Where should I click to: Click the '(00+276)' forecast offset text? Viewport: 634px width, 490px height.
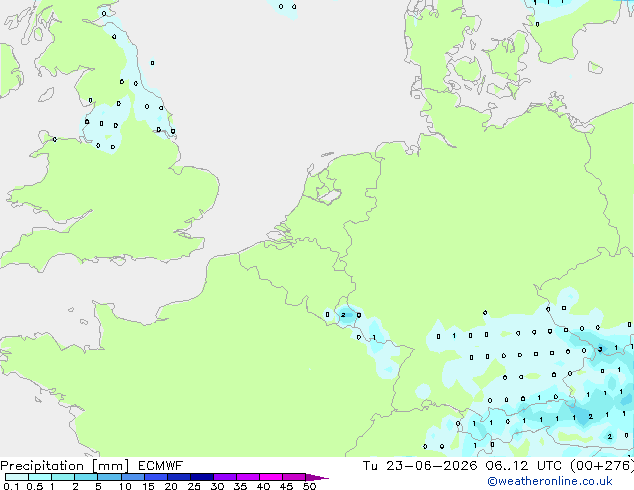pyautogui.click(x=602, y=466)
